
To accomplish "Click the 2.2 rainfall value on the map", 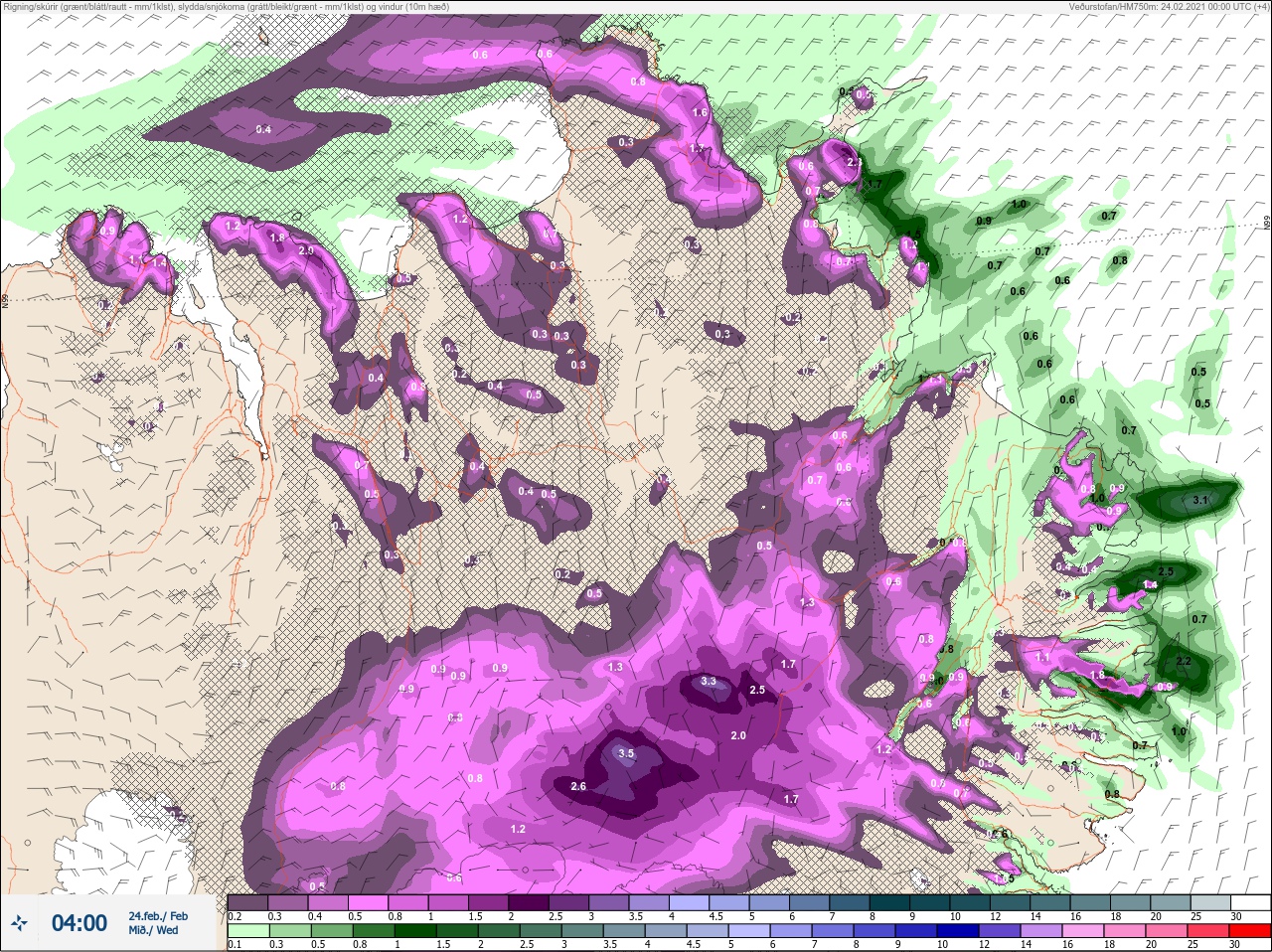I will point(1184,662).
